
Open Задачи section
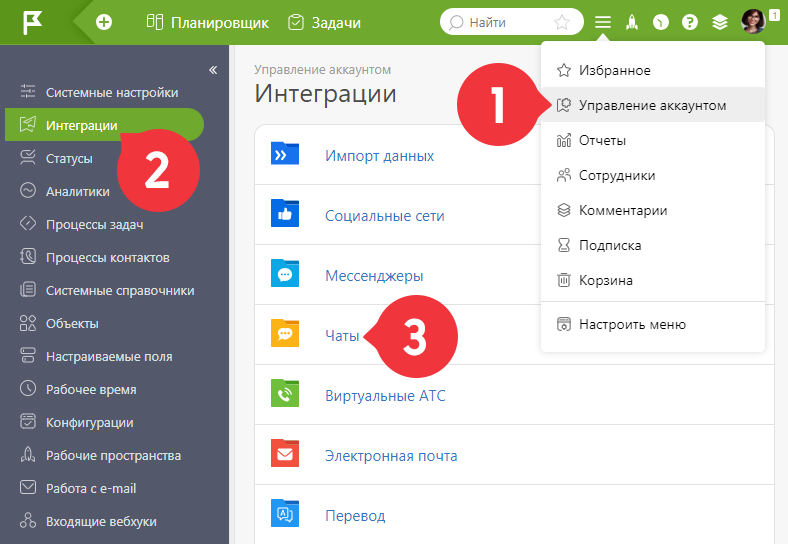324,23
